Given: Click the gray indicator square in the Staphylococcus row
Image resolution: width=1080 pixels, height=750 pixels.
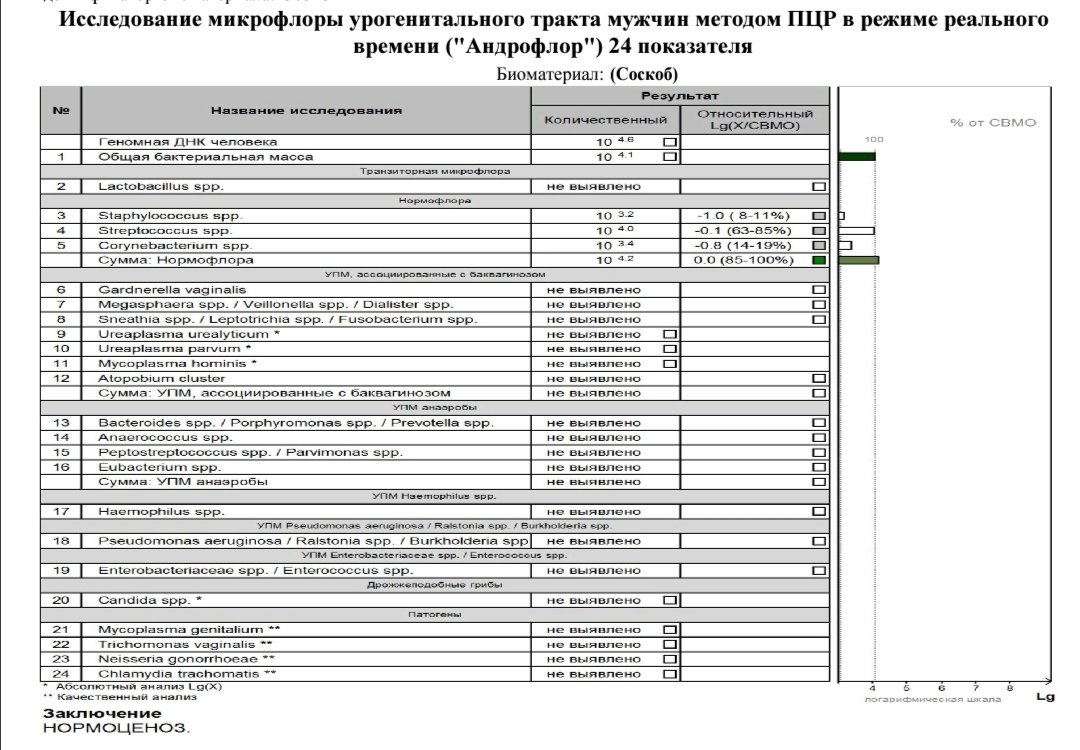Looking at the screenshot, I should [x=819, y=216].
